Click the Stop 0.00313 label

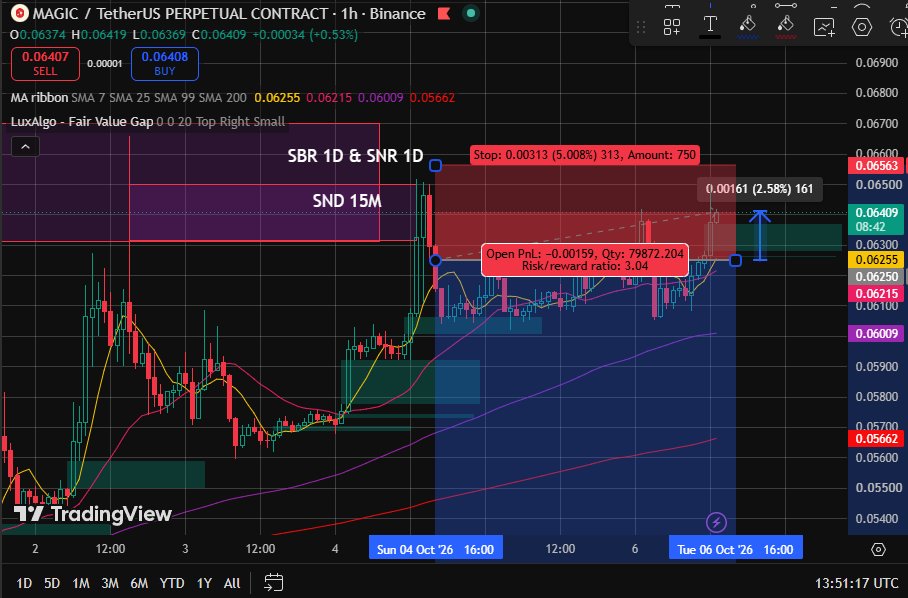pyautogui.click(x=584, y=155)
